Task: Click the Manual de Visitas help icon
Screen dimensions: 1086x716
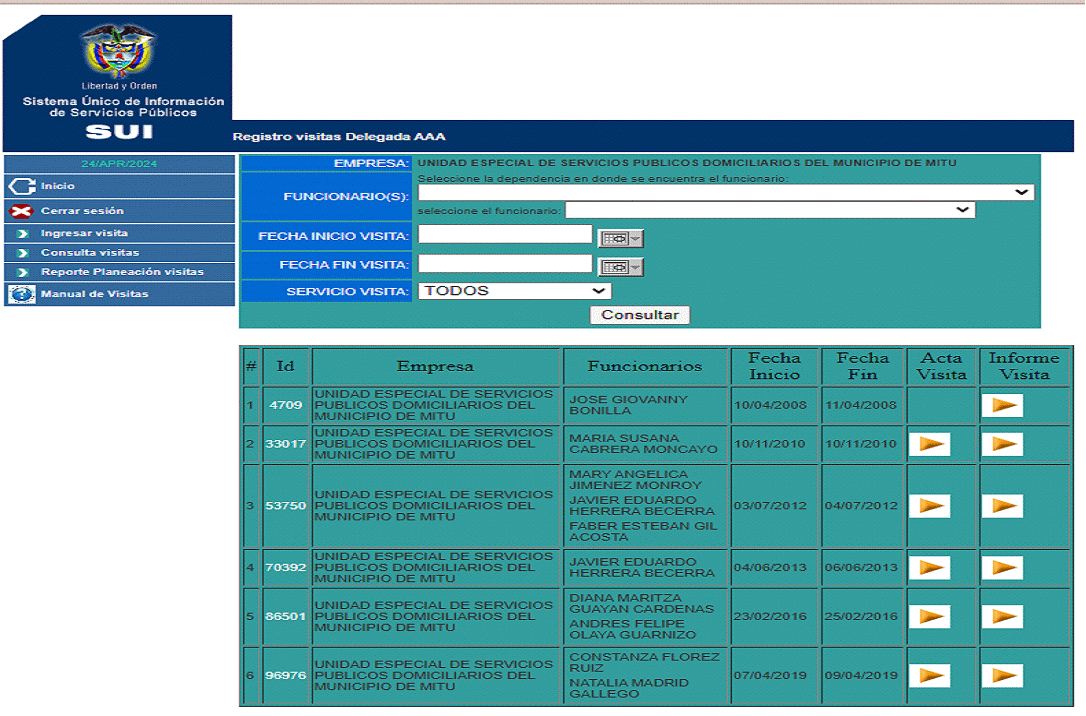Action: click(x=21, y=294)
